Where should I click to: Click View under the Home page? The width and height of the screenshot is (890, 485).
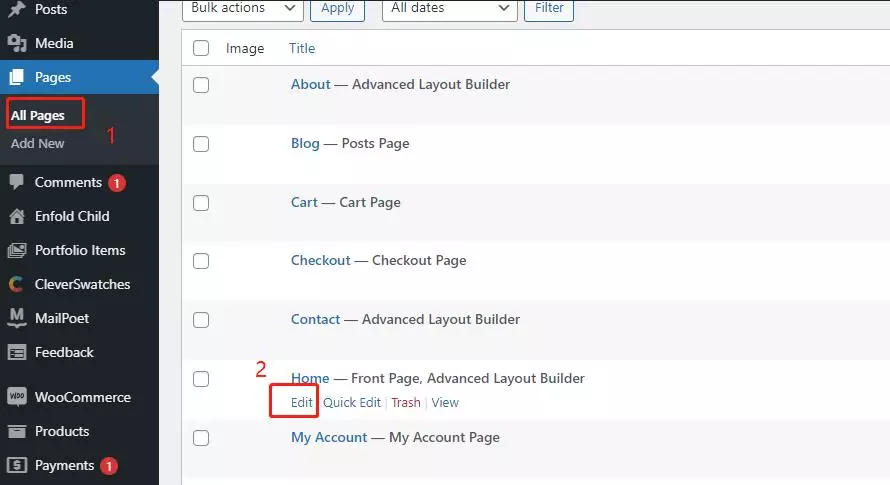[x=445, y=403]
